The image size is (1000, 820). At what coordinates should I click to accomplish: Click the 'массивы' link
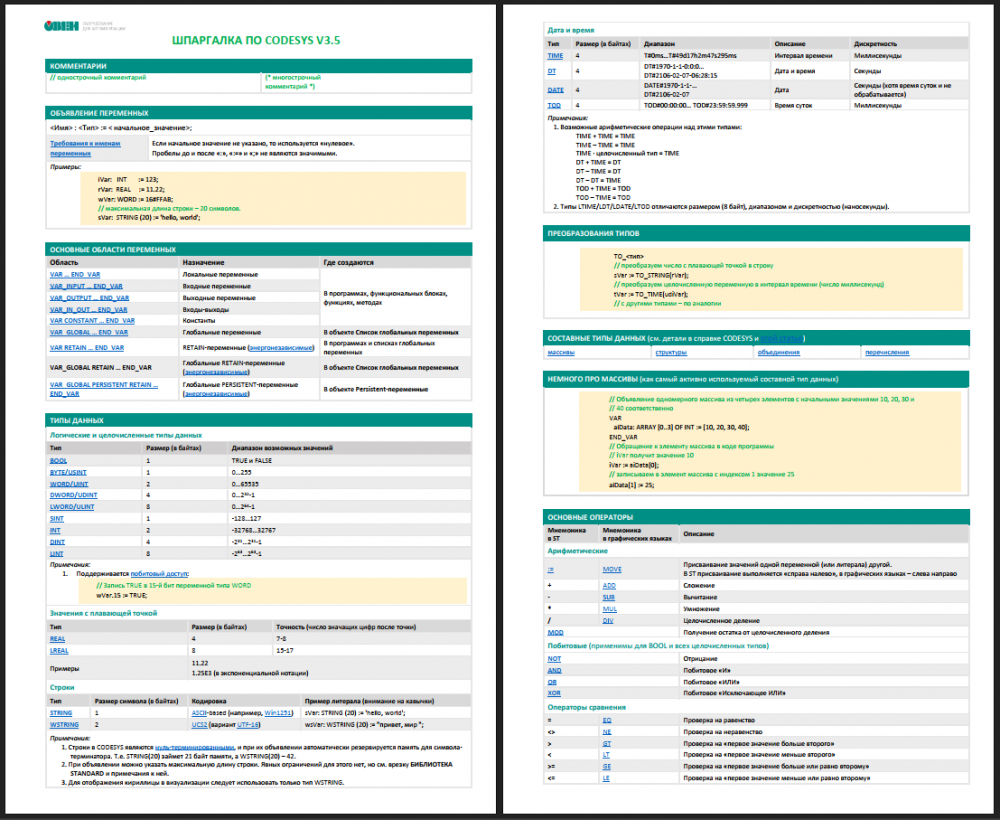(x=561, y=352)
